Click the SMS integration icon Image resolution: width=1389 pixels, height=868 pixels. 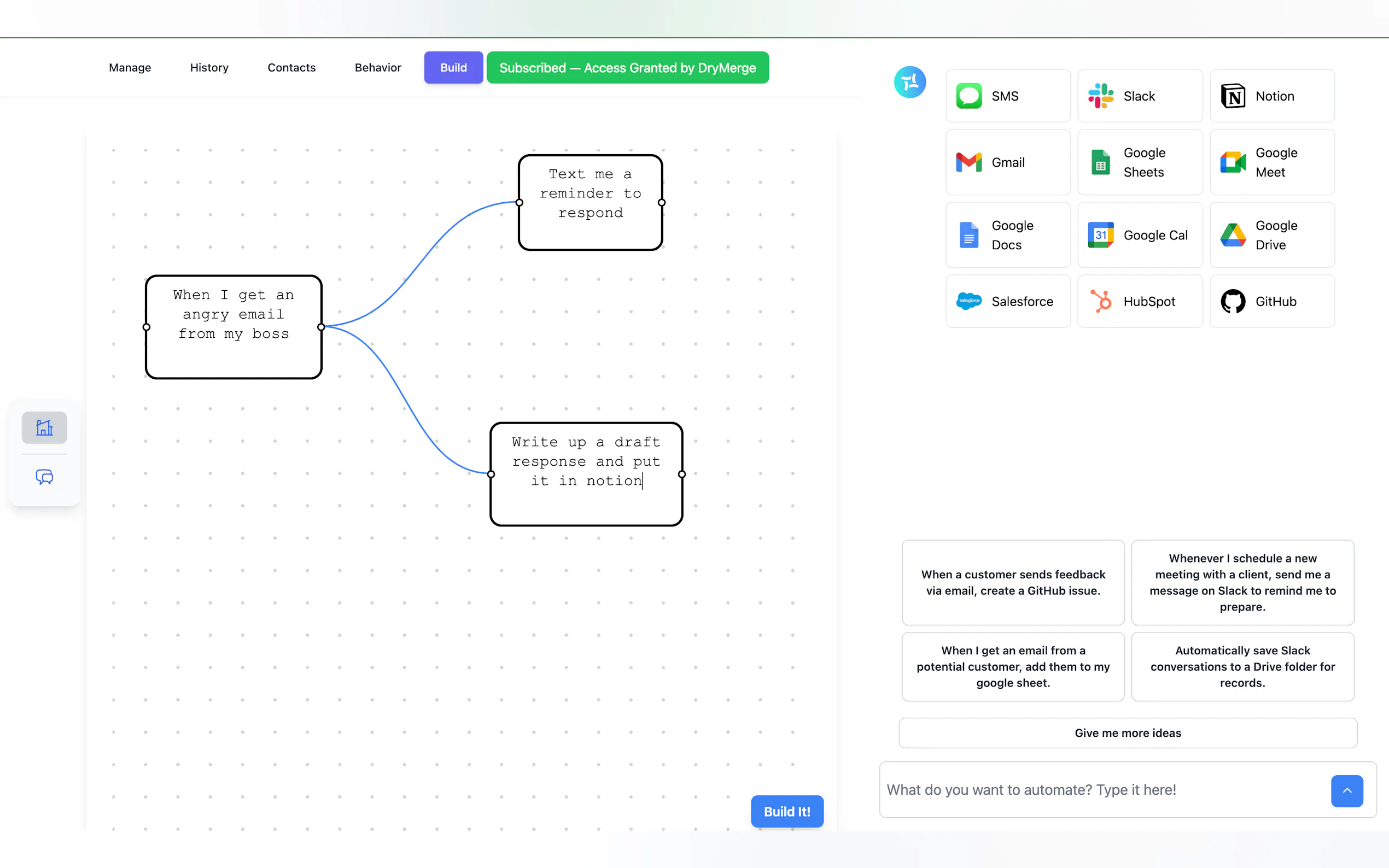[968, 96]
